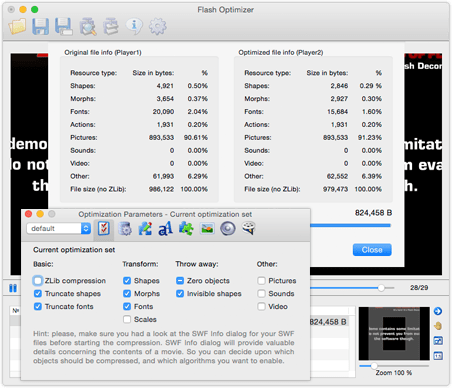Open settings with the gear icon
Viewport: 452px width, 388px height.
pos(158,26)
